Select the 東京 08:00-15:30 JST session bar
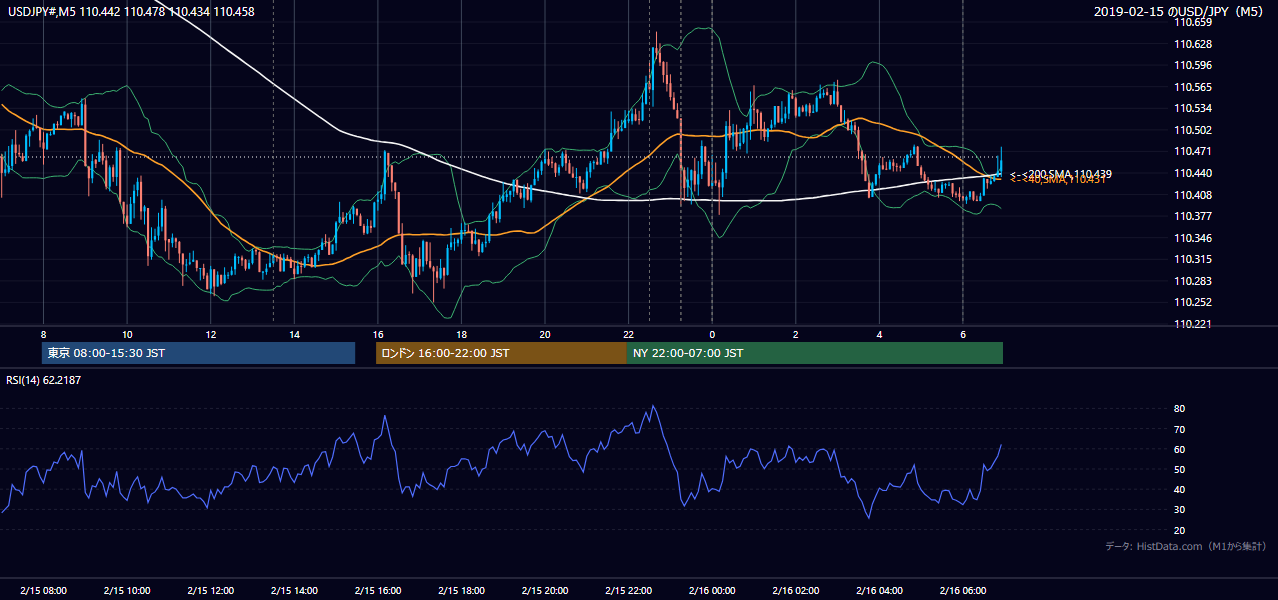 [x=198, y=353]
